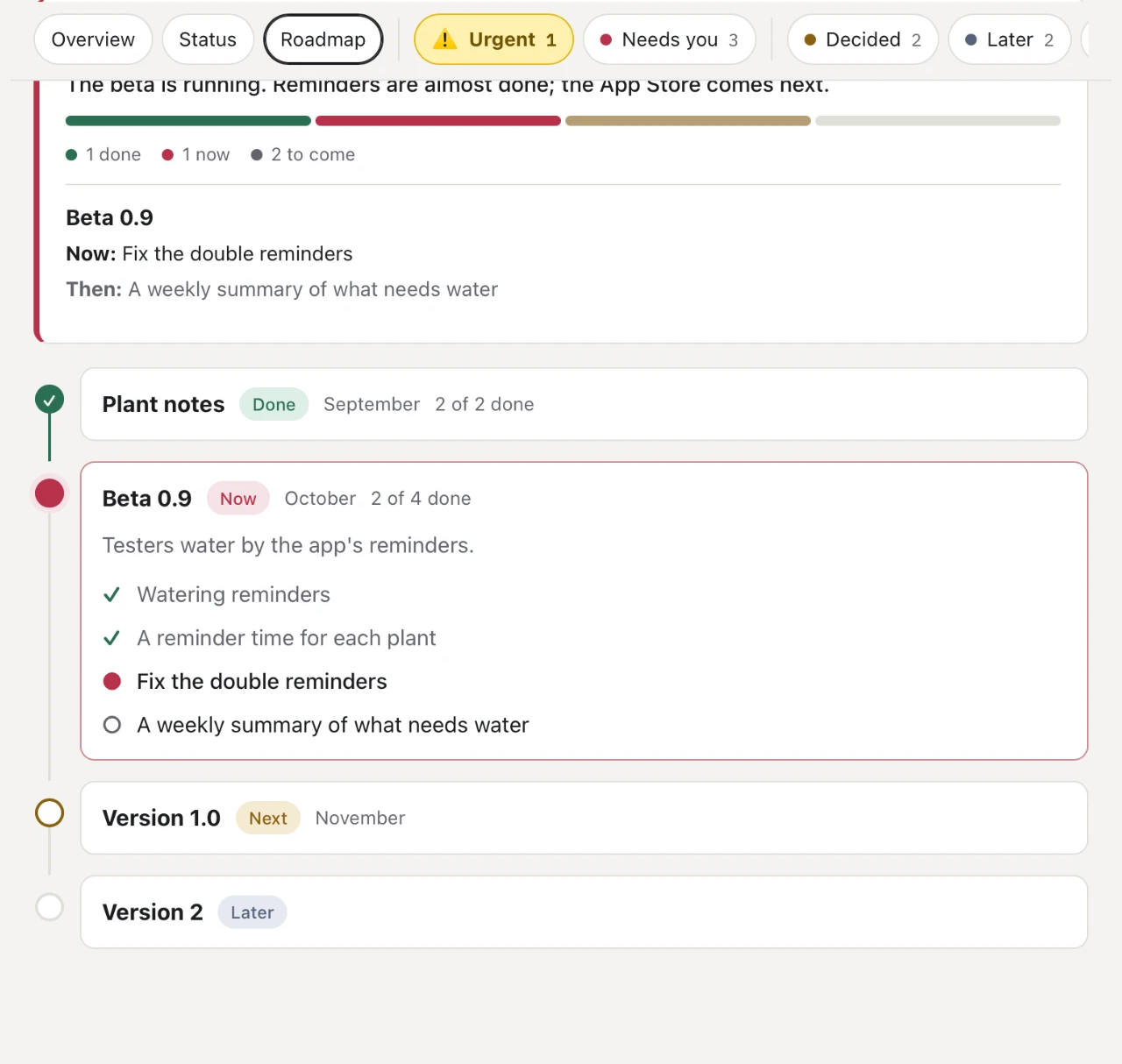Click the grey ring marker beside Version 2

point(49,907)
